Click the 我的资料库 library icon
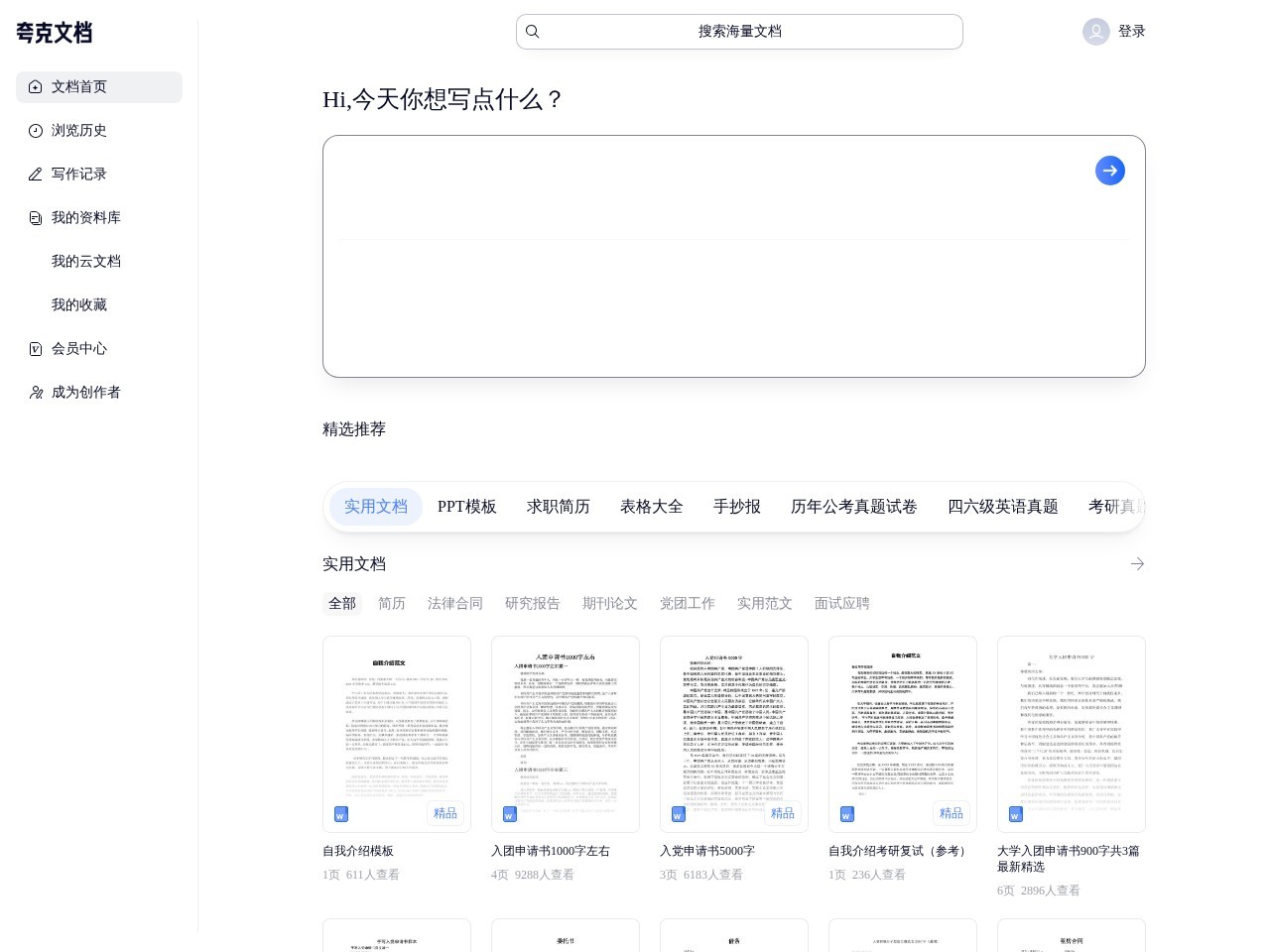The image size is (1270, 952). pyautogui.click(x=36, y=218)
